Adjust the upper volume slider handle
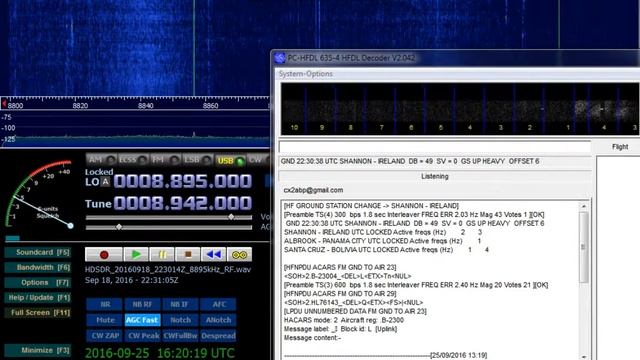 point(231,217)
